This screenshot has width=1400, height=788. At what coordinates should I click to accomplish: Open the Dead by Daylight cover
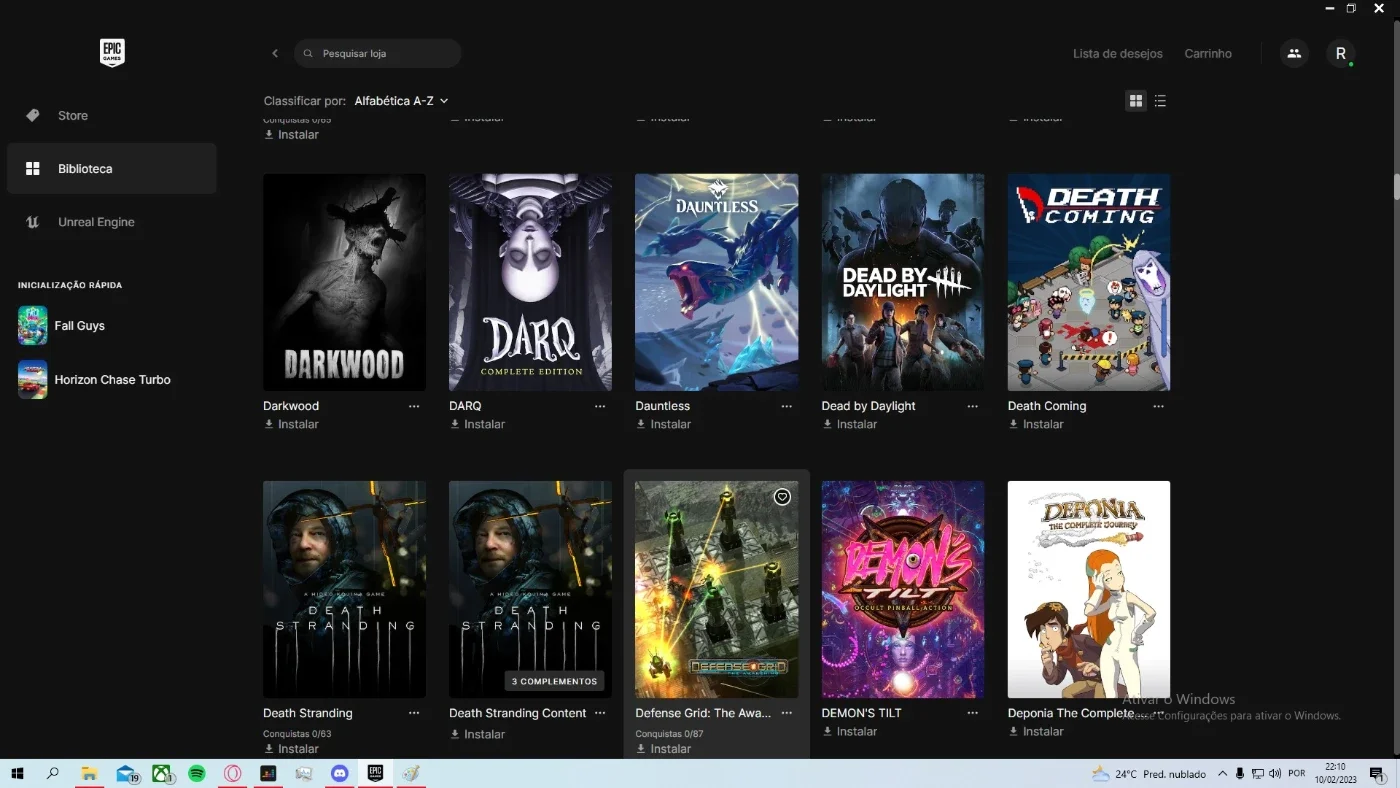point(903,282)
